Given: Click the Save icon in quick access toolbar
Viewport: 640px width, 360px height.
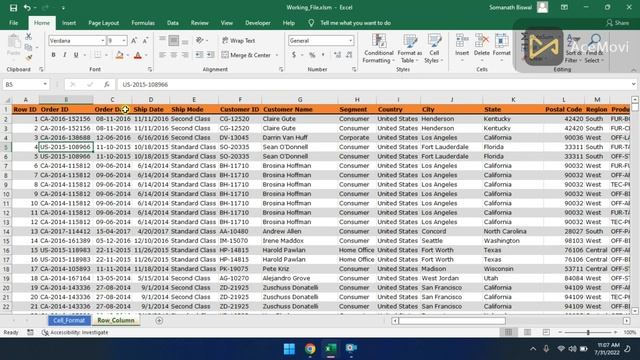Looking at the screenshot, I should 13,7.
